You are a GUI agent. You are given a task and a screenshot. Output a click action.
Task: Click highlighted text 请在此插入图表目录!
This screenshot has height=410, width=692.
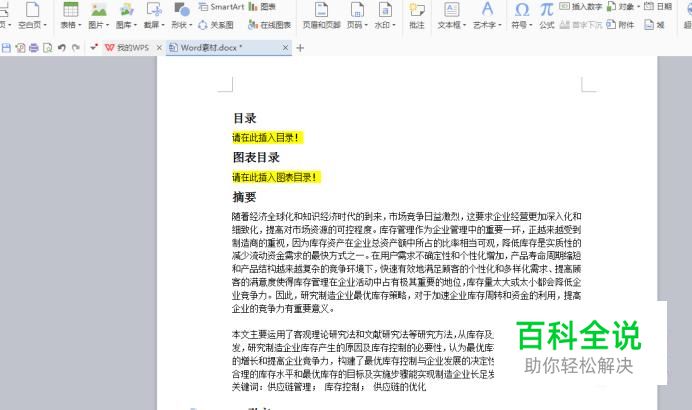coord(275,177)
